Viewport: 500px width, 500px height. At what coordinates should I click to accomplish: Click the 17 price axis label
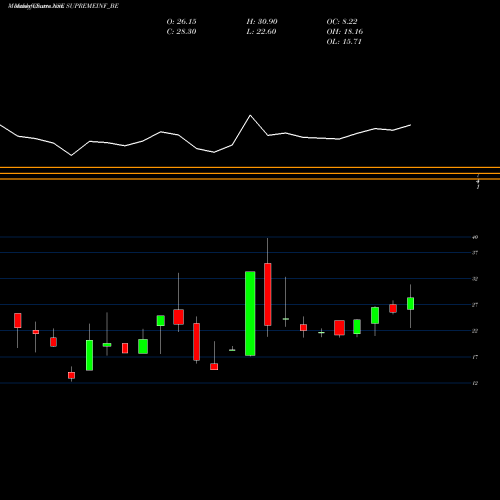pyautogui.click(x=475, y=357)
